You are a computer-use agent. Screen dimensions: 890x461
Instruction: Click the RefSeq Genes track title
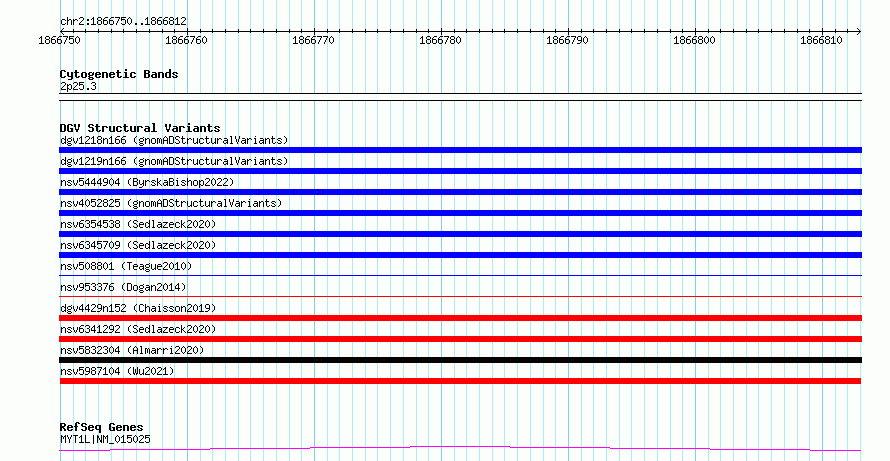click(x=102, y=427)
